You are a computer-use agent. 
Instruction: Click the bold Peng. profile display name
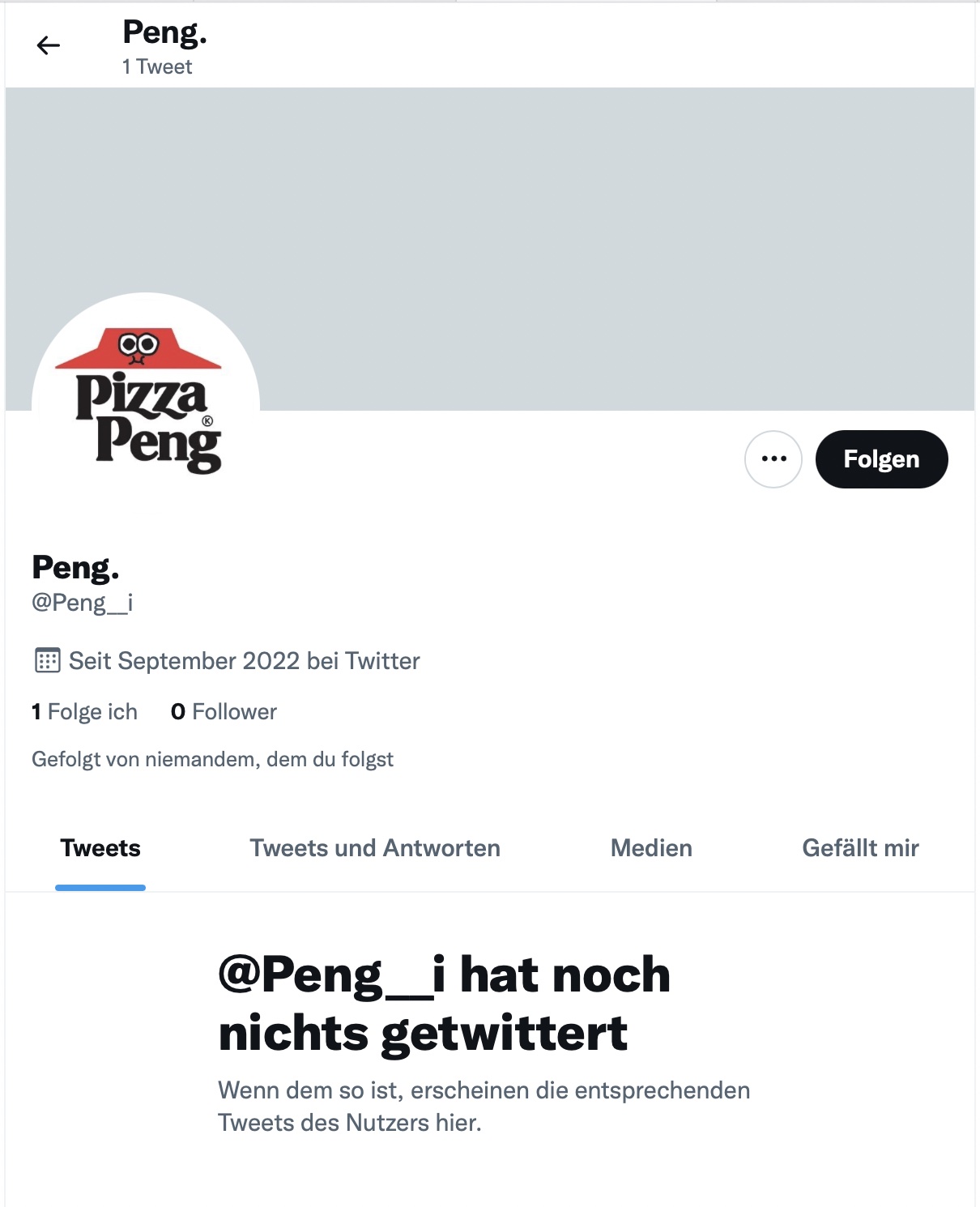tap(75, 568)
